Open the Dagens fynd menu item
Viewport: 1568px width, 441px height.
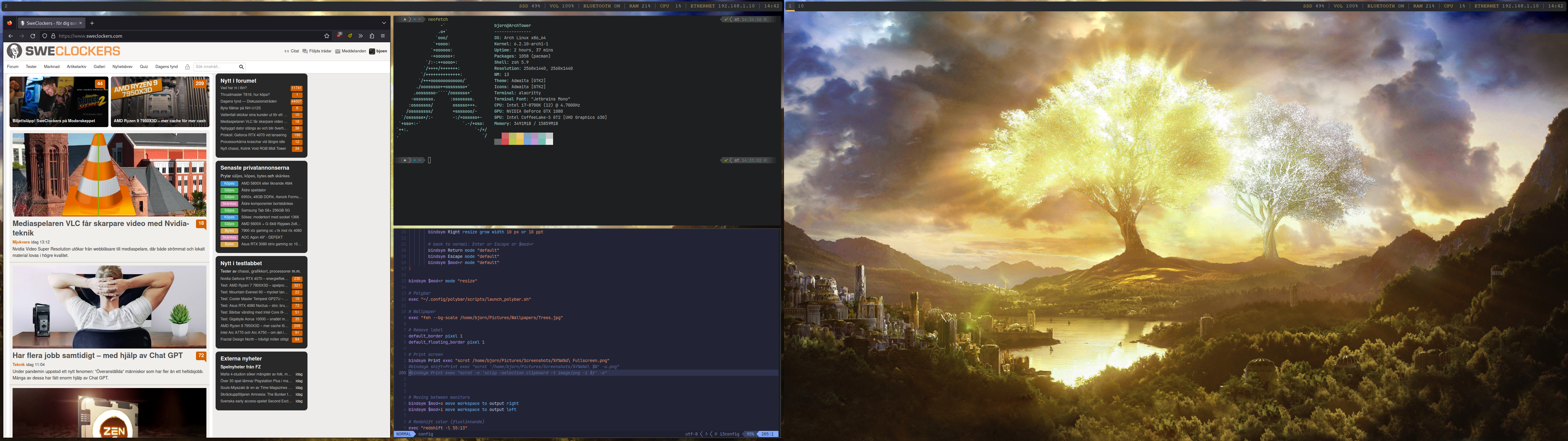(x=166, y=67)
